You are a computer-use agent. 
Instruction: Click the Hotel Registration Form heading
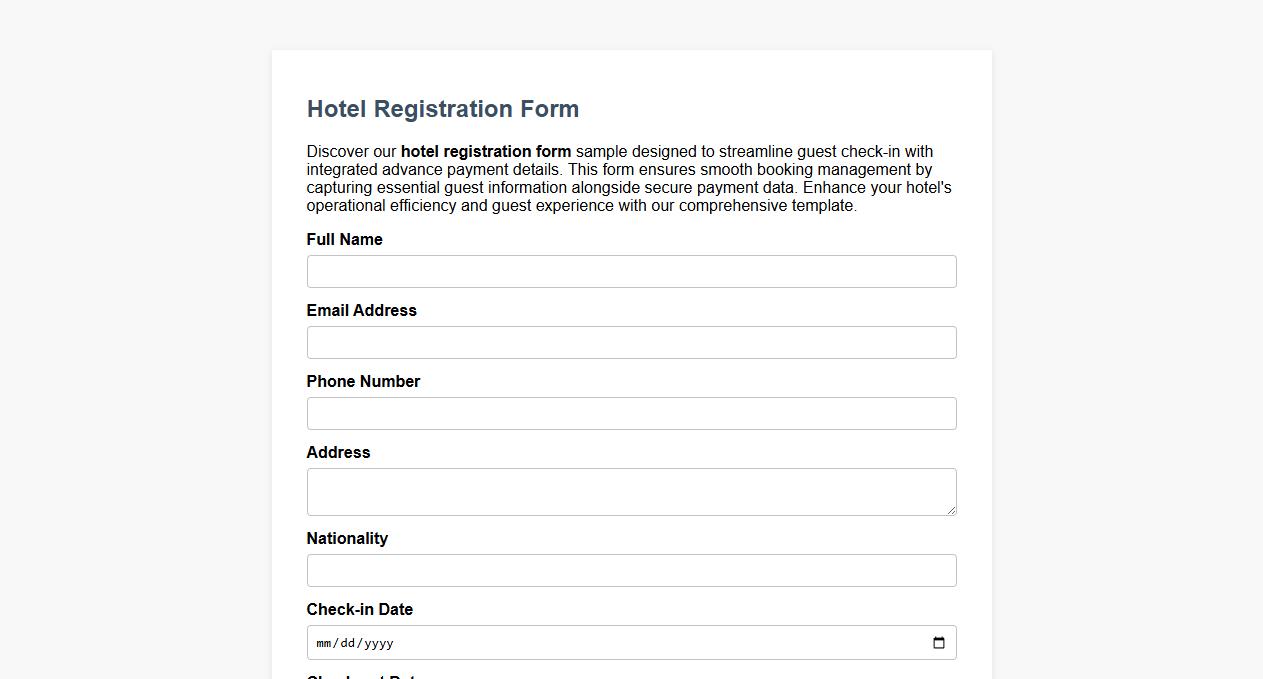(442, 109)
